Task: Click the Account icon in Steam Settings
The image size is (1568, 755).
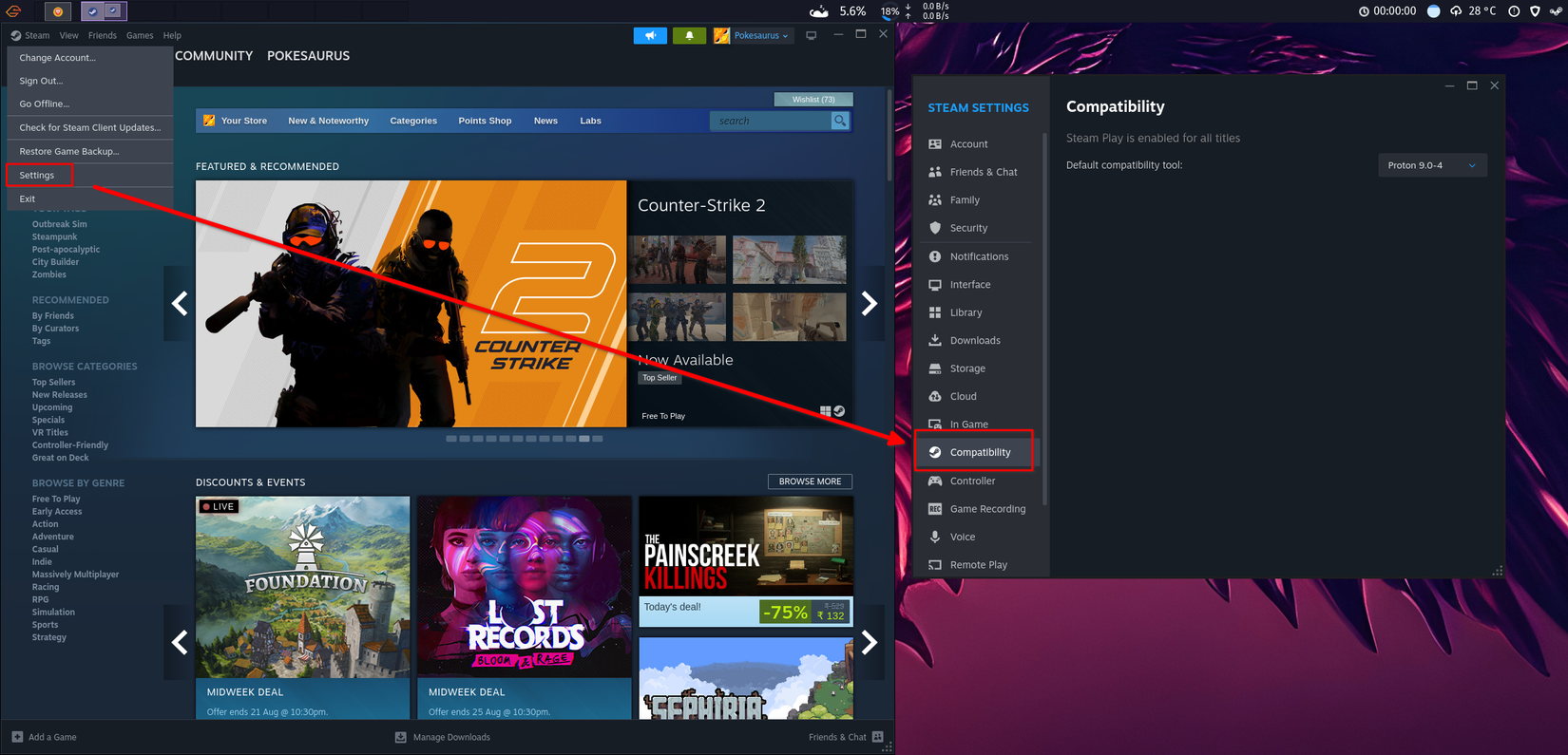Action: [935, 144]
